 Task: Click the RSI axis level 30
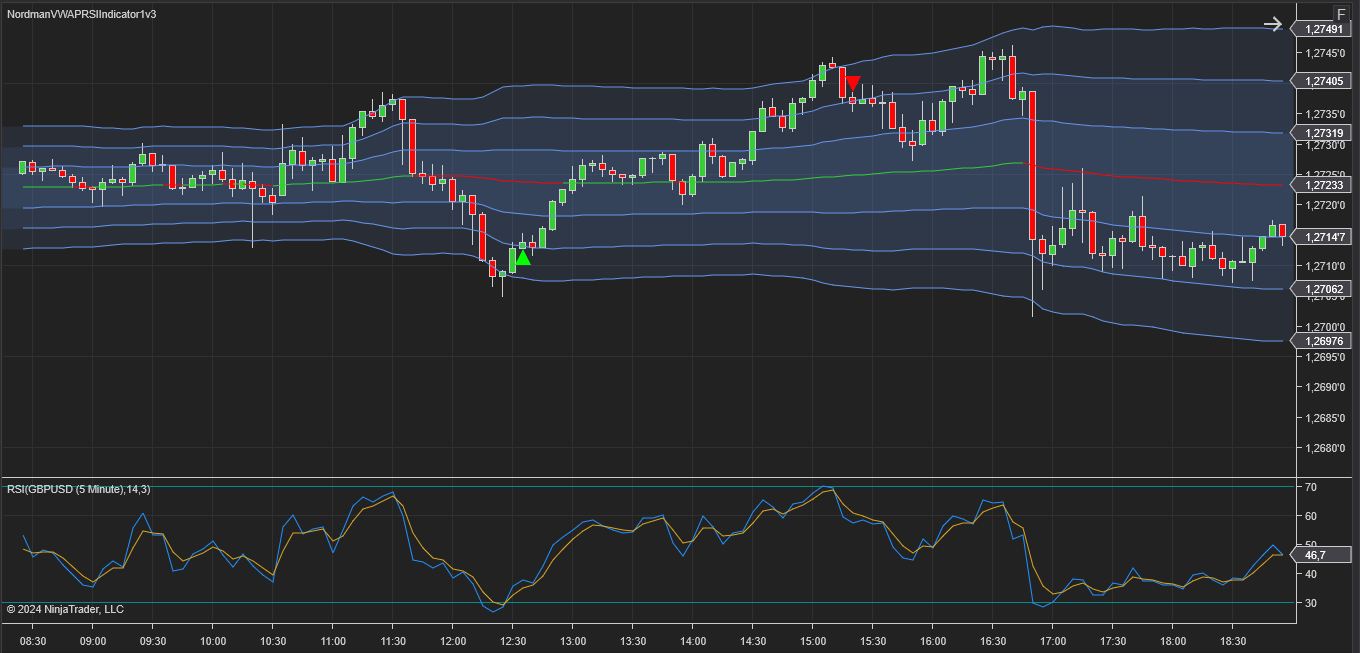1311,603
